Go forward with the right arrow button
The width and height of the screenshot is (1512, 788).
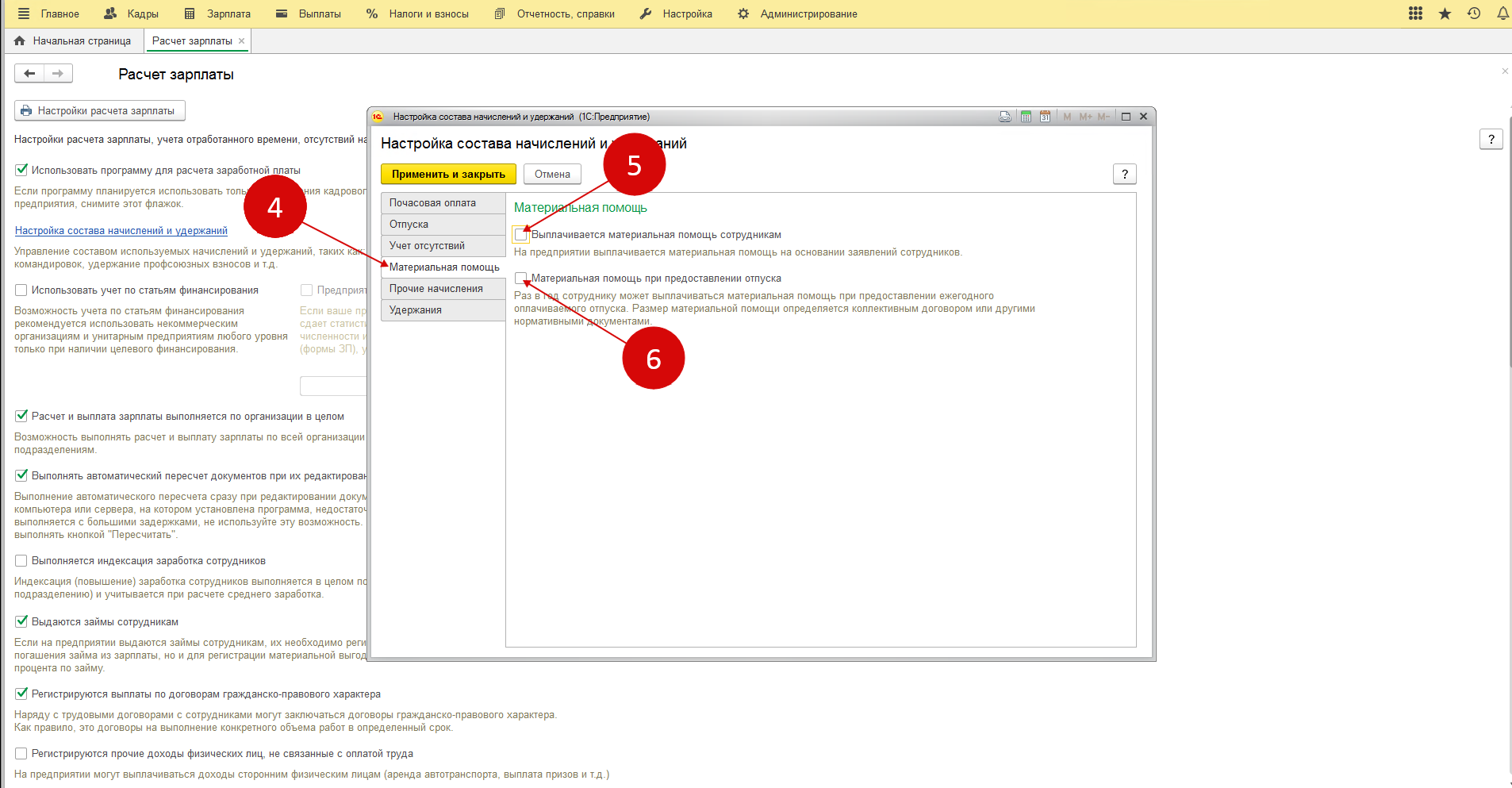click(58, 74)
